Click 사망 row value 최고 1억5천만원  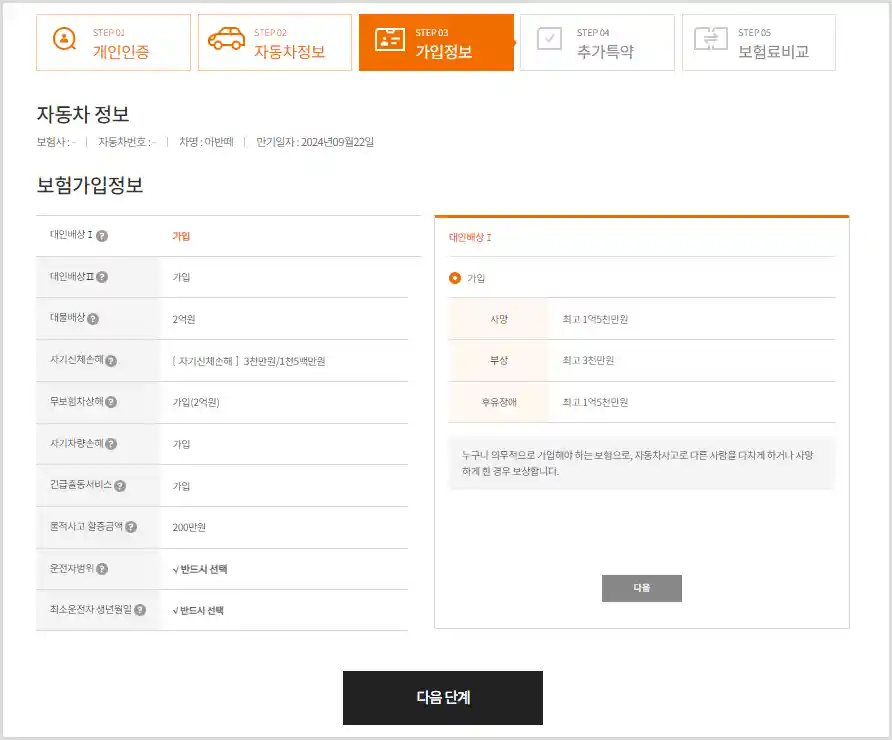(x=595, y=319)
